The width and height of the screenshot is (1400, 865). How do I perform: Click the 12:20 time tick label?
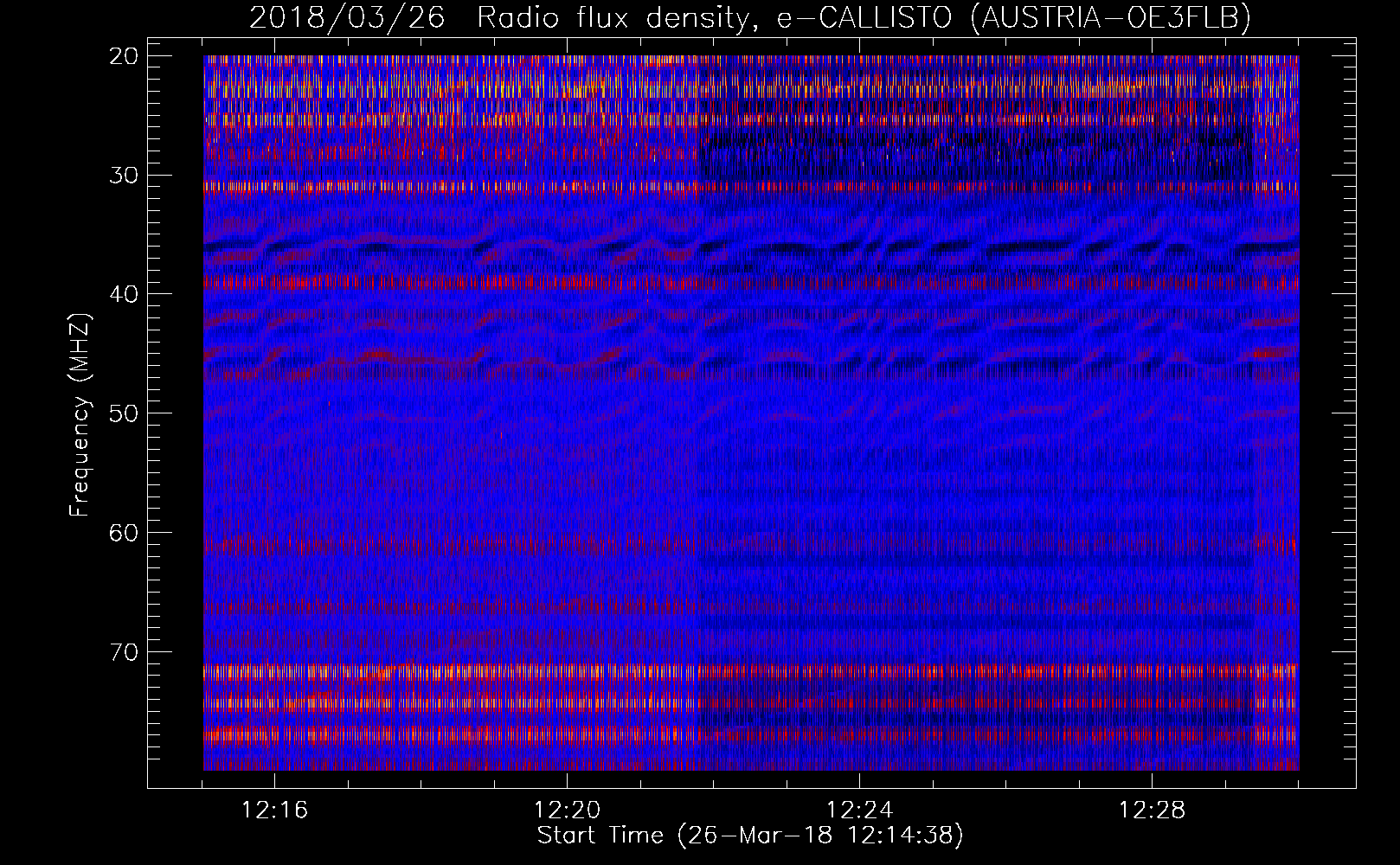click(x=567, y=811)
